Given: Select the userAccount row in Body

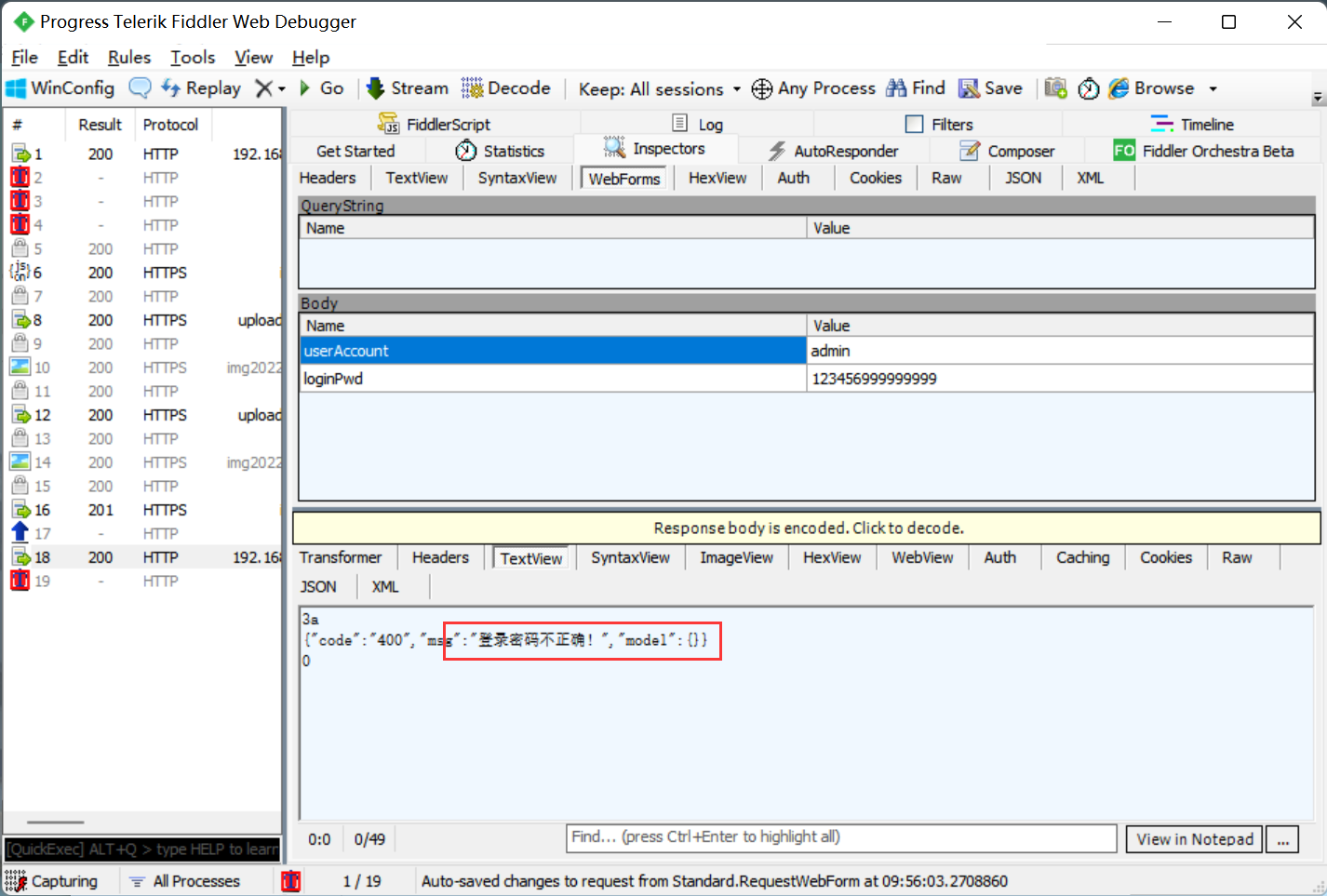Looking at the screenshot, I should point(806,351).
